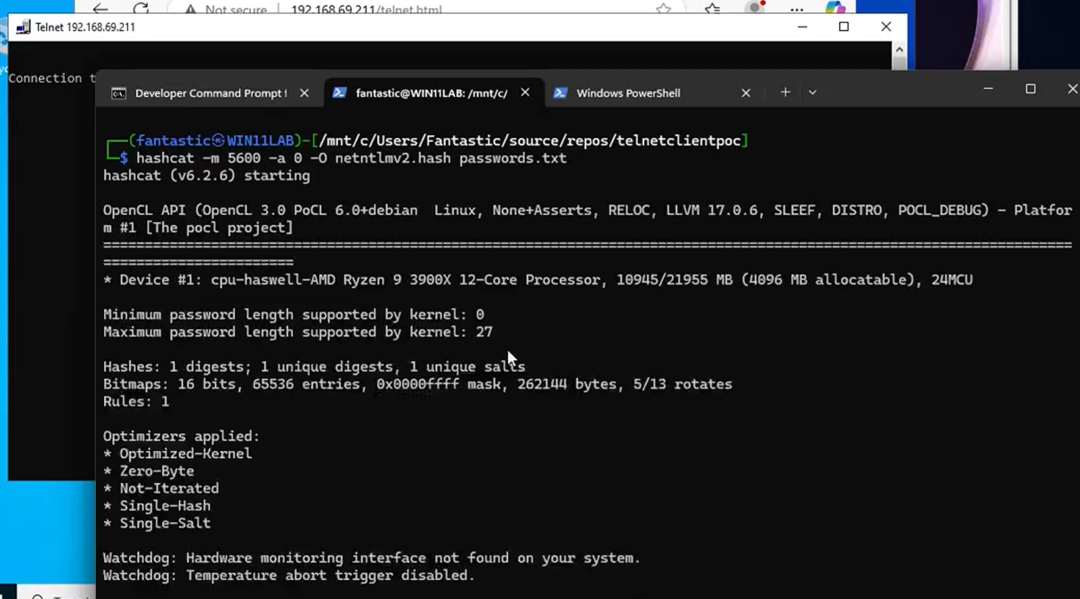The width and height of the screenshot is (1080, 599).
Task: Click the Developer Command Prompt tab icon
Action: [118, 93]
